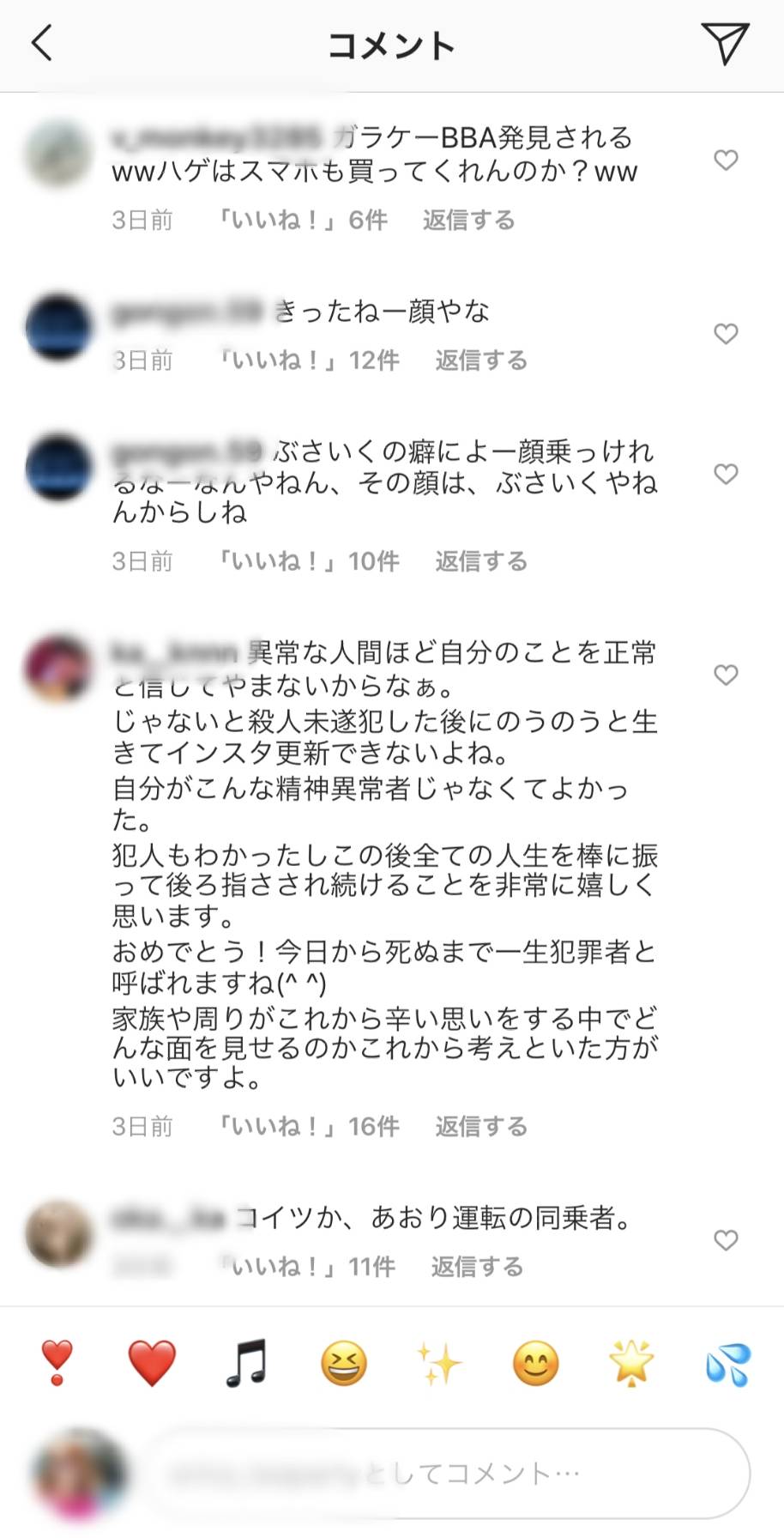Insert the sweat droplets emoji
This screenshot has width=784, height=1538.
click(728, 1363)
